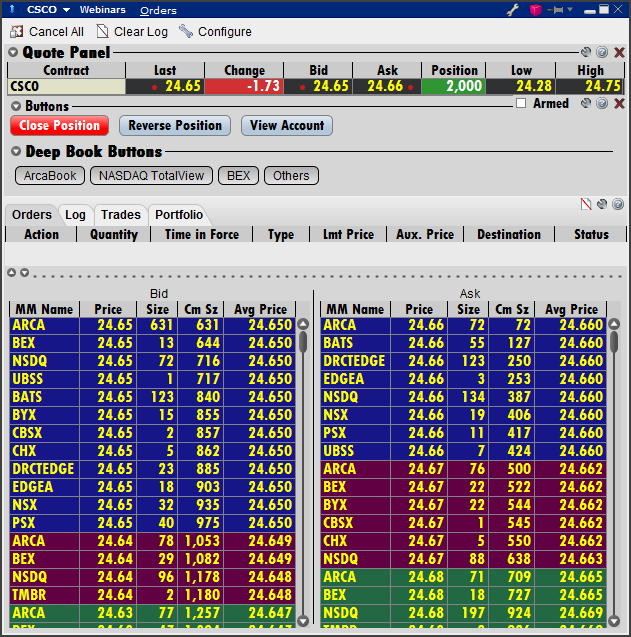This screenshot has height=637, width=631.
Task: Enable the Armed checkbox
Action: point(521,104)
